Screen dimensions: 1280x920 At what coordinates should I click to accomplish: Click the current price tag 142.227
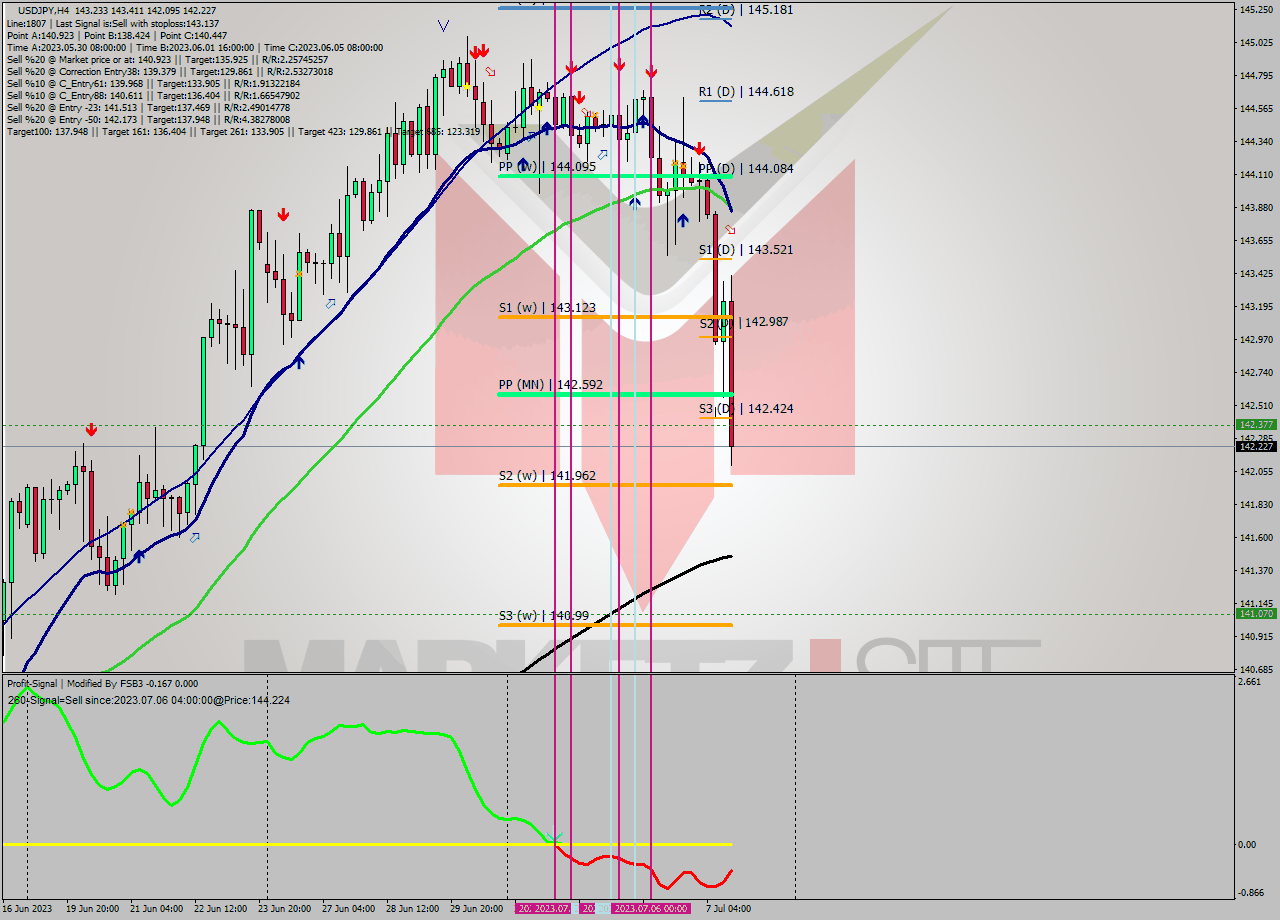1256,446
